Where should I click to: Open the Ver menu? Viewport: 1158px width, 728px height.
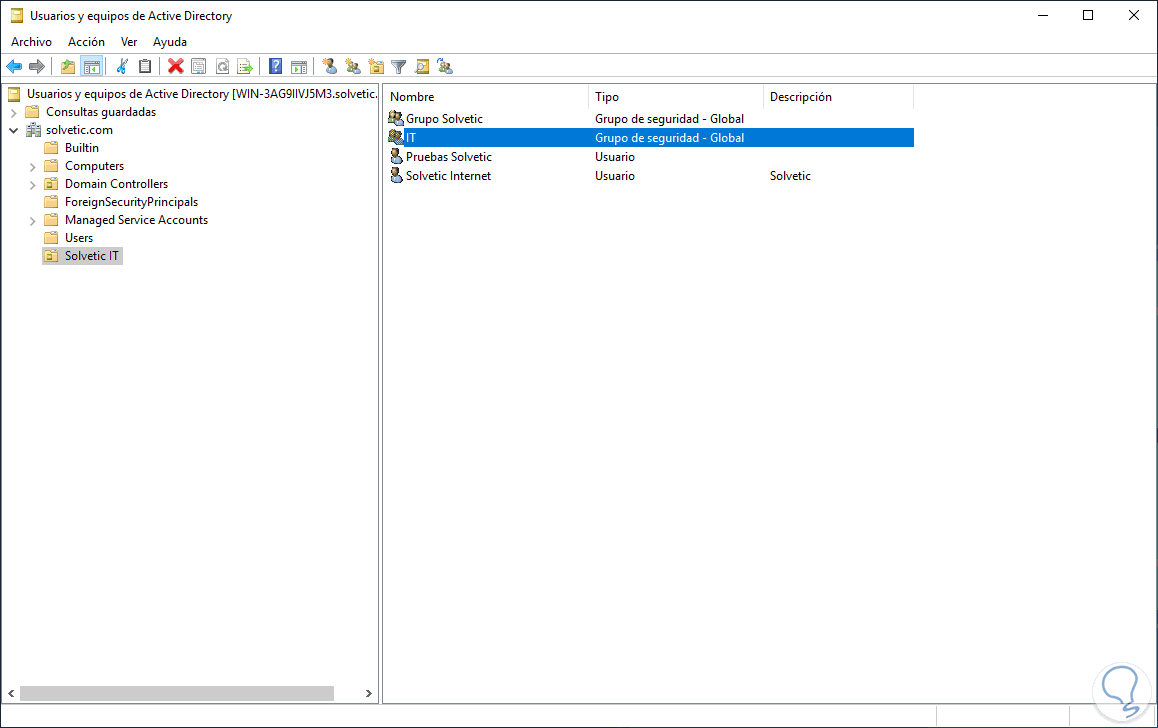coord(129,42)
